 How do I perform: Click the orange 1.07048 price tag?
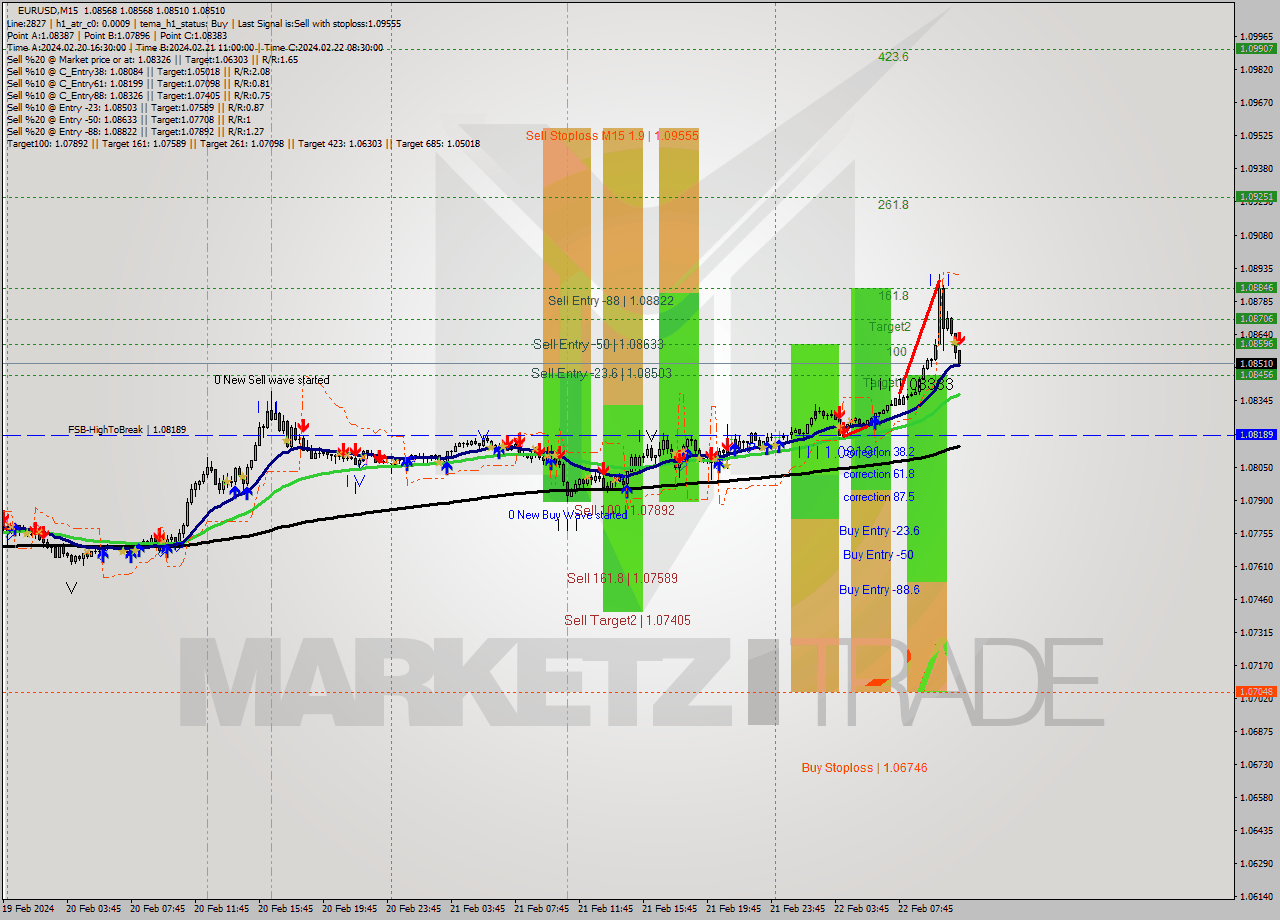click(1256, 691)
